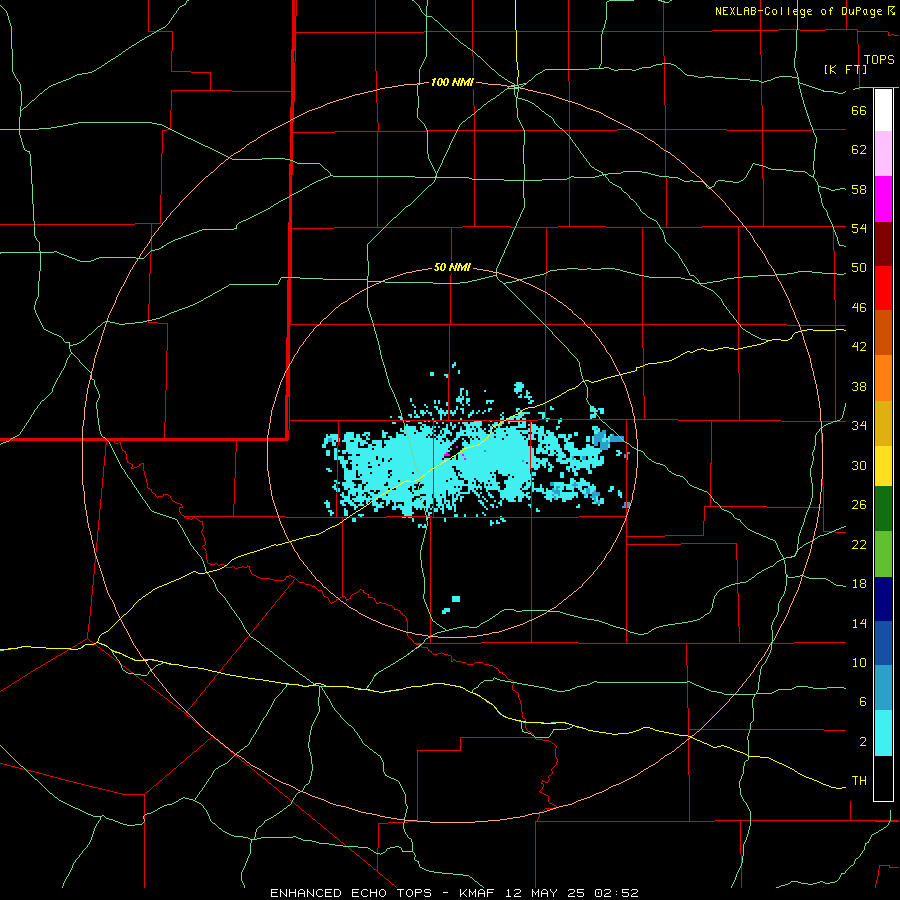The height and width of the screenshot is (900, 900).
Task: Click the cyan legend swatch
Action: coord(883,733)
